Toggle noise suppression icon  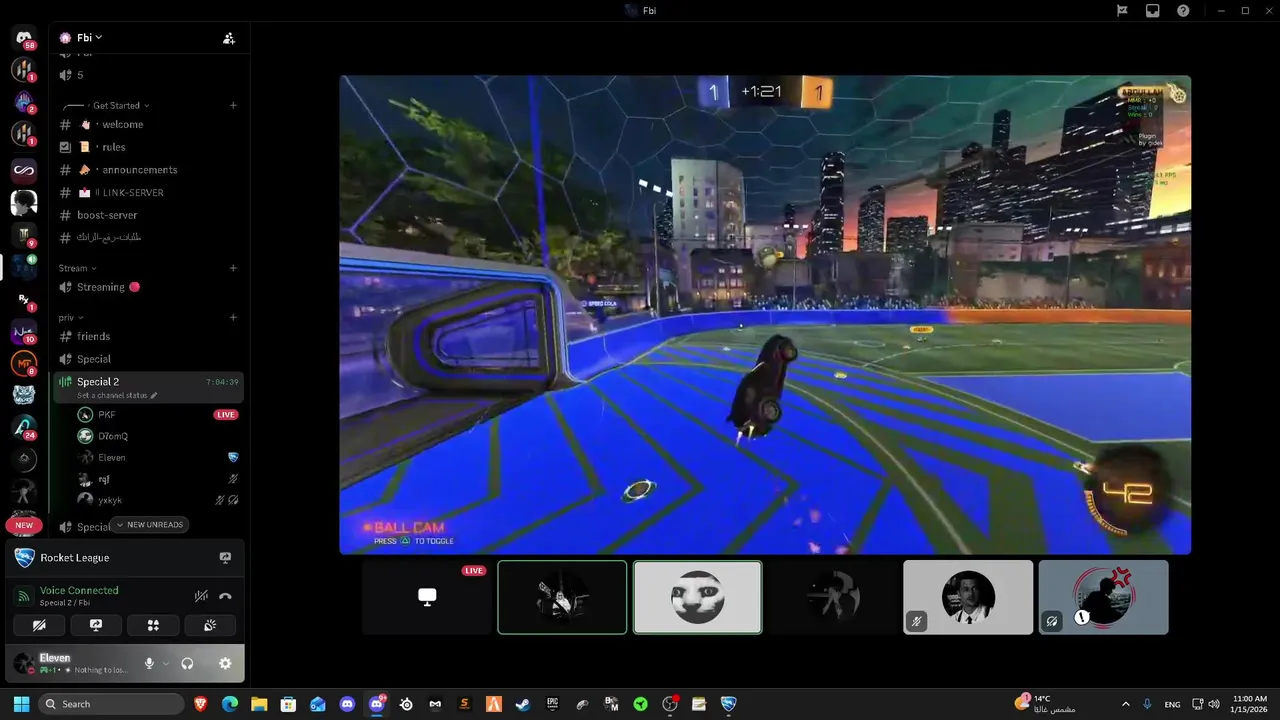click(201, 596)
